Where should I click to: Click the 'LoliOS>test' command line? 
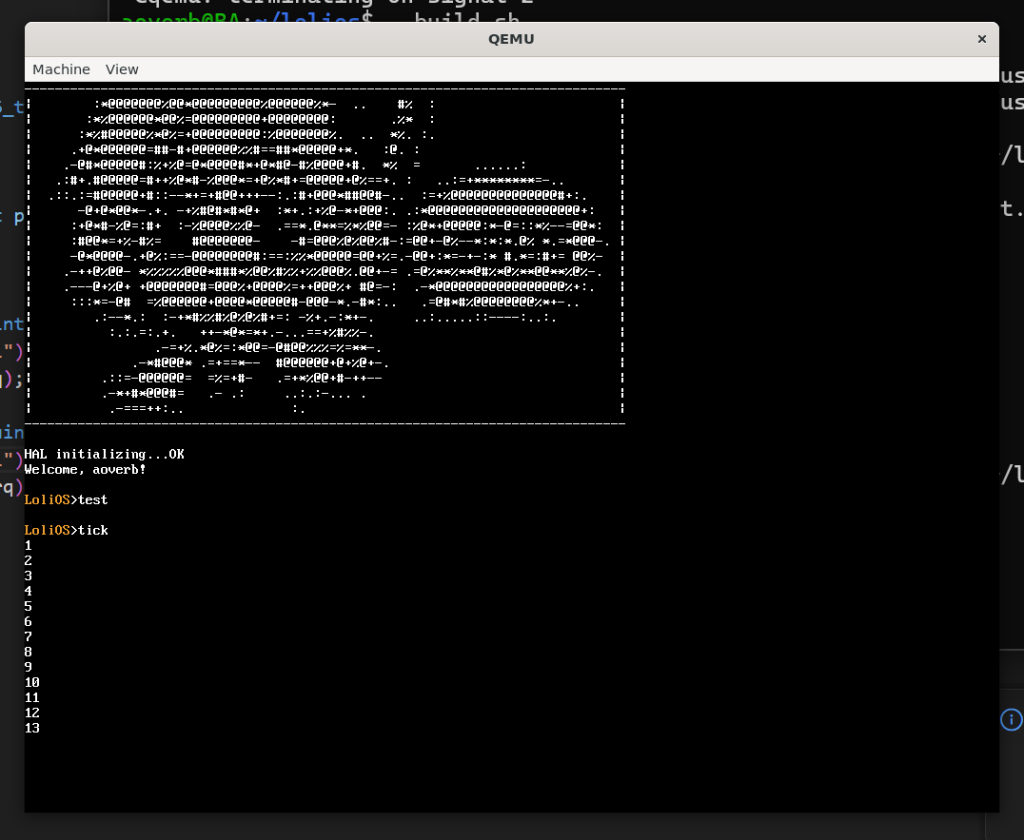point(66,500)
